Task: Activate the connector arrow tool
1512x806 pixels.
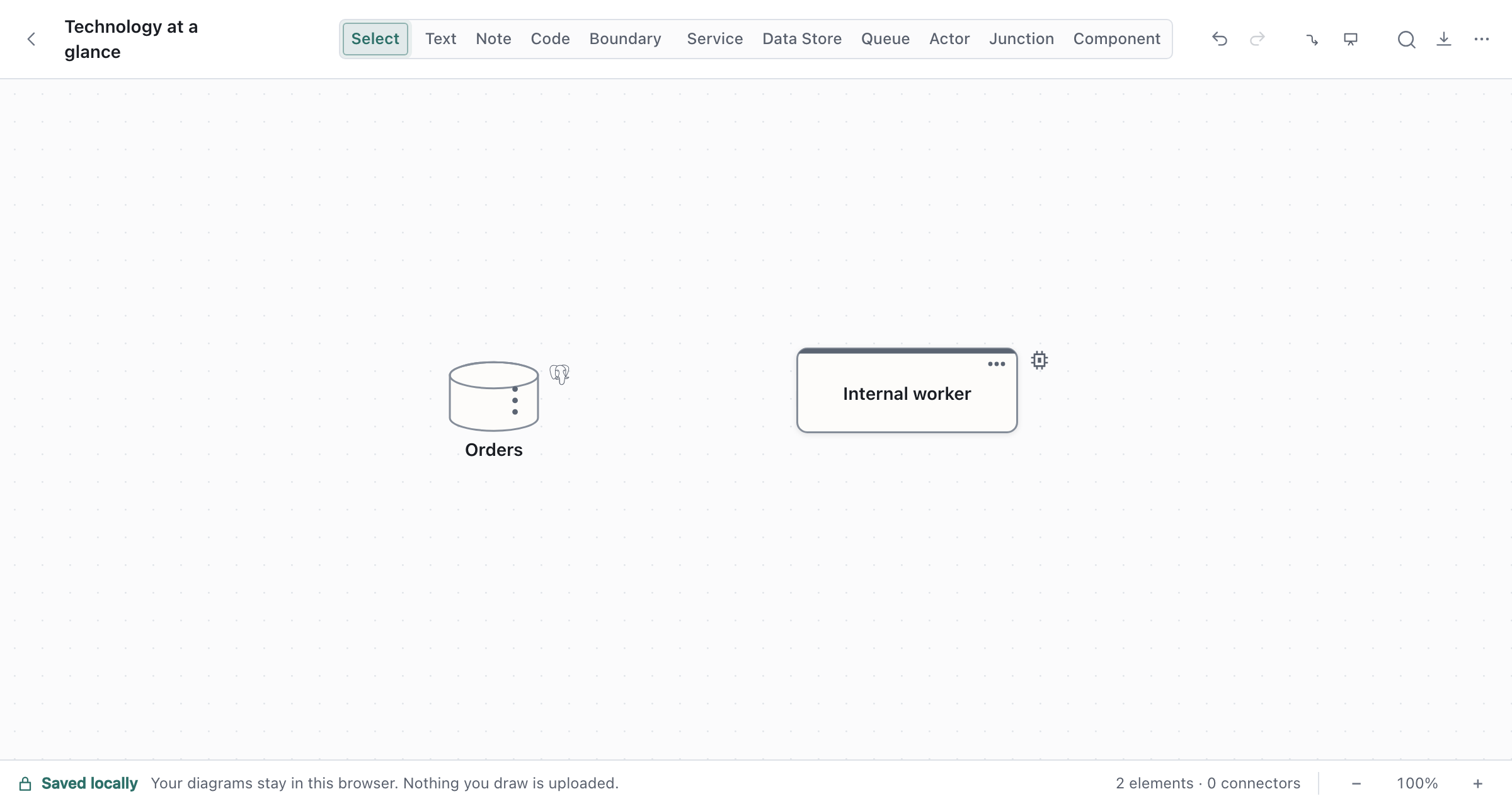Action: (1312, 39)
